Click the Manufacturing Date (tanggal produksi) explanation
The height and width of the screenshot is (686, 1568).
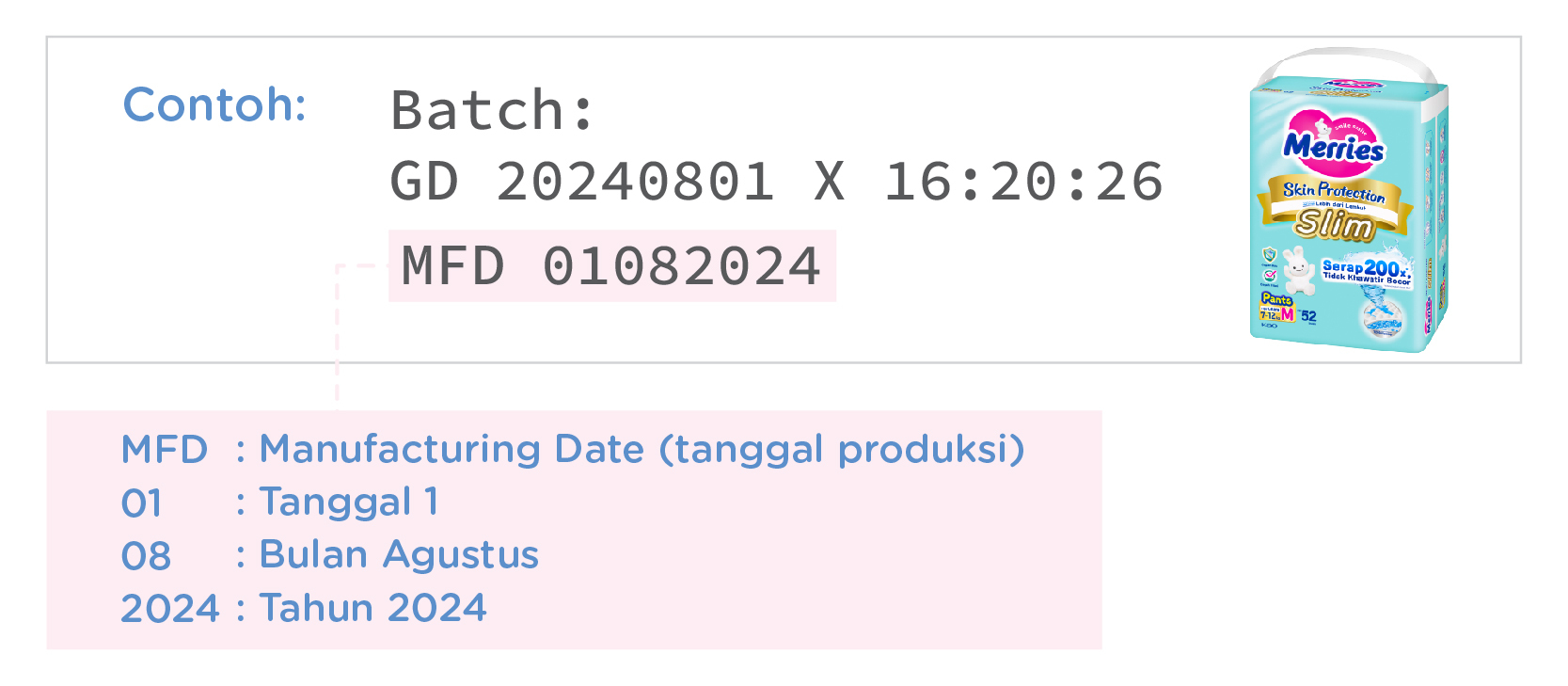point(641,449)
